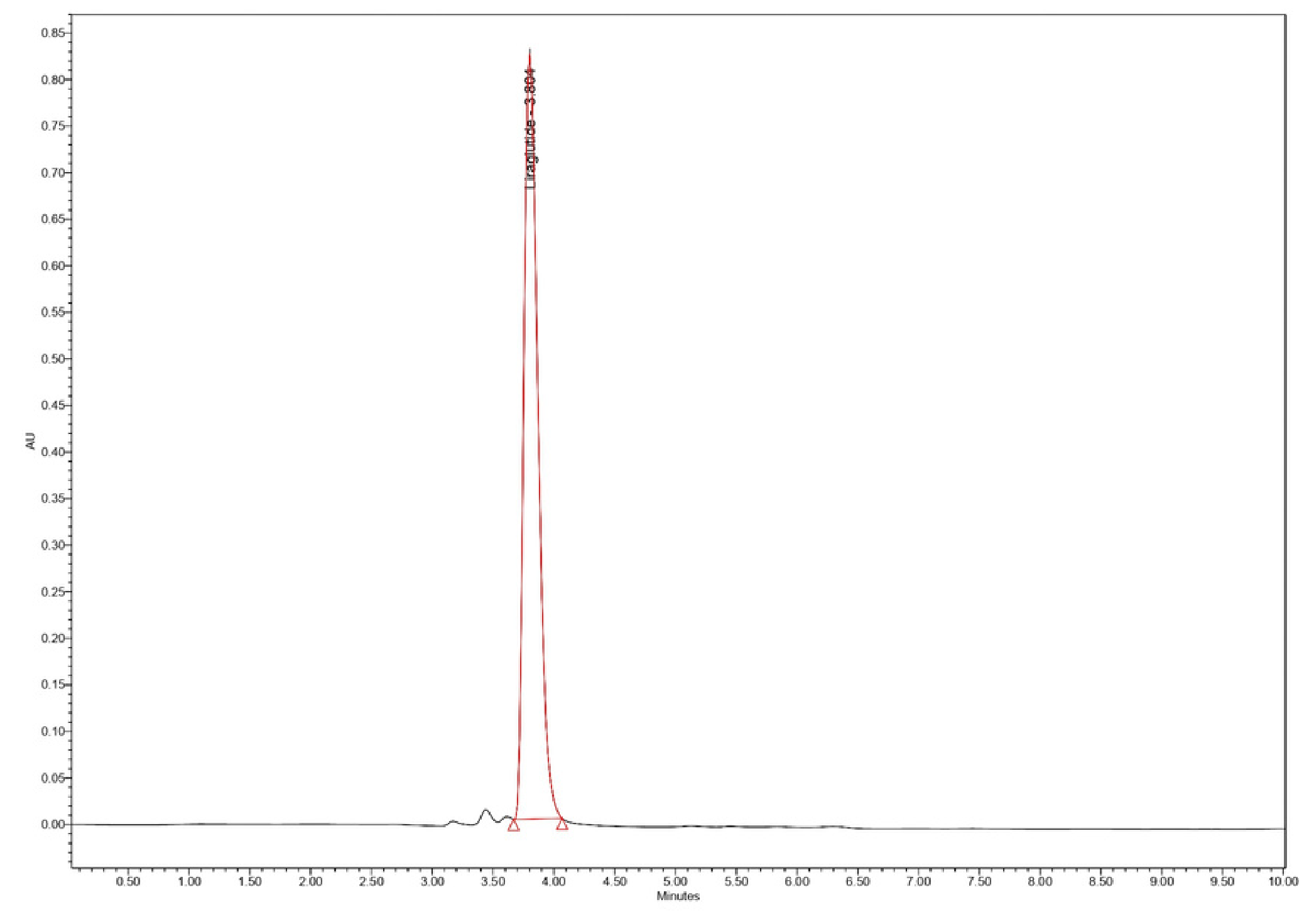Click the 7.00 minutes tick label

coord(918,881)
